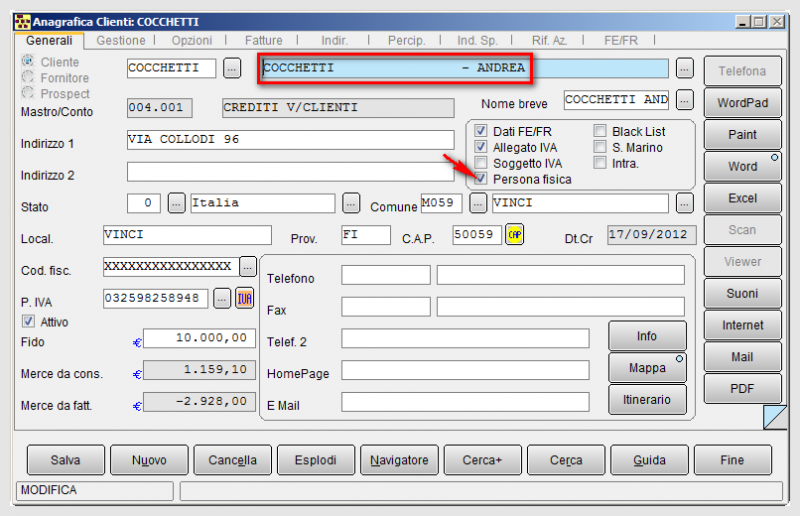This screenshot has height=516, width=800.
Task: Click the E Mail input field
Action: [465, 402]
